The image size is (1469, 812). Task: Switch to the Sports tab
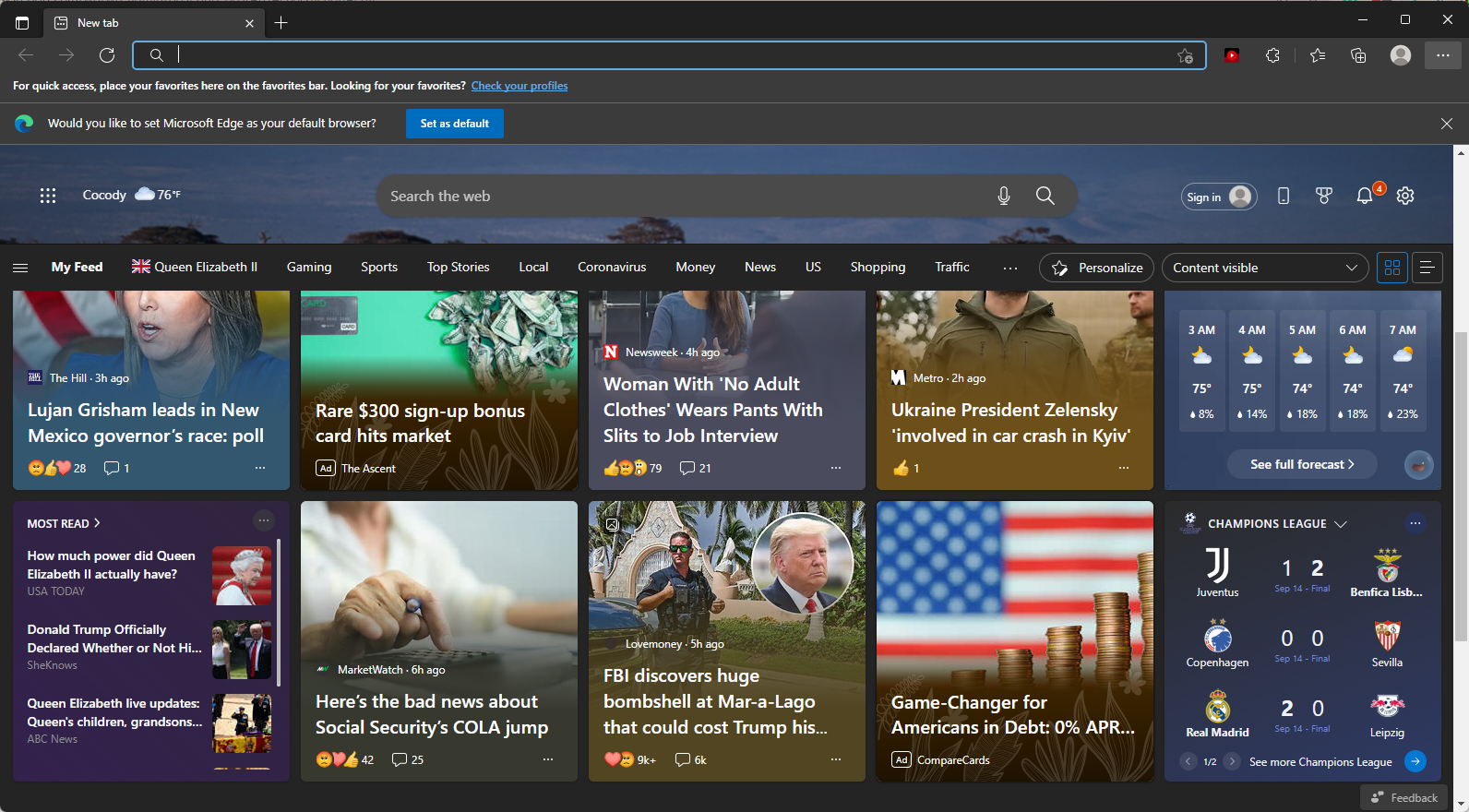379,267
